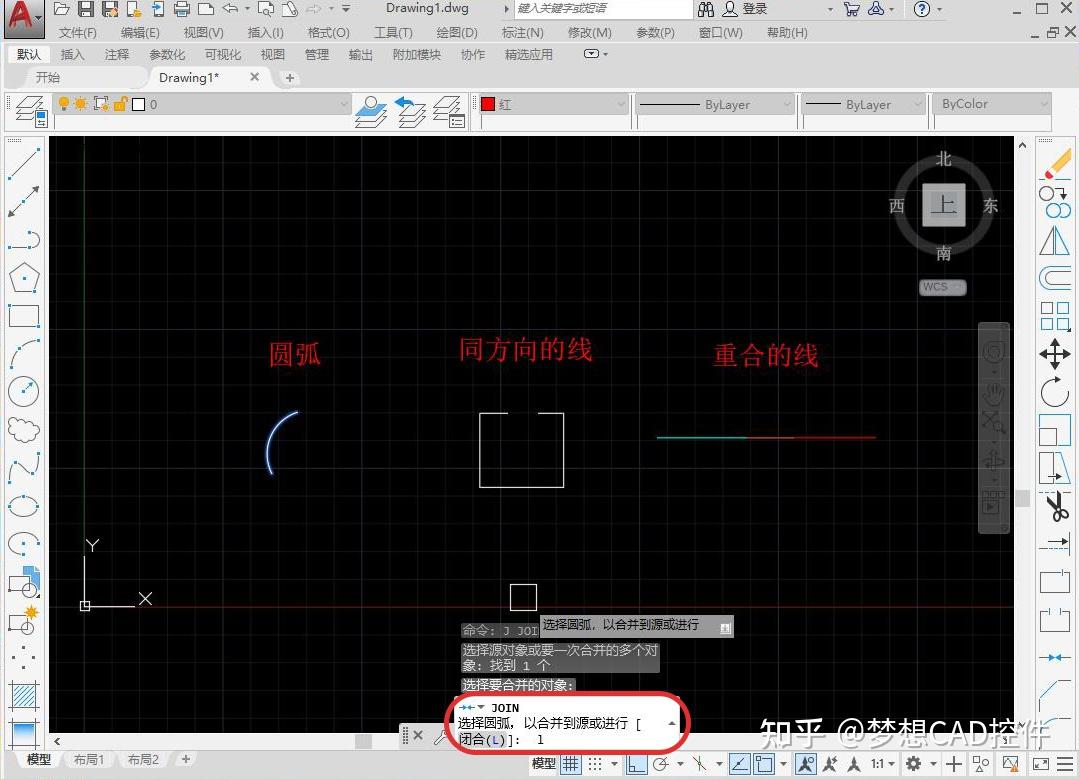Open the red color dropdown
Image resolution: width=1079 pixels, height=779 pixels.
[555, 105]
